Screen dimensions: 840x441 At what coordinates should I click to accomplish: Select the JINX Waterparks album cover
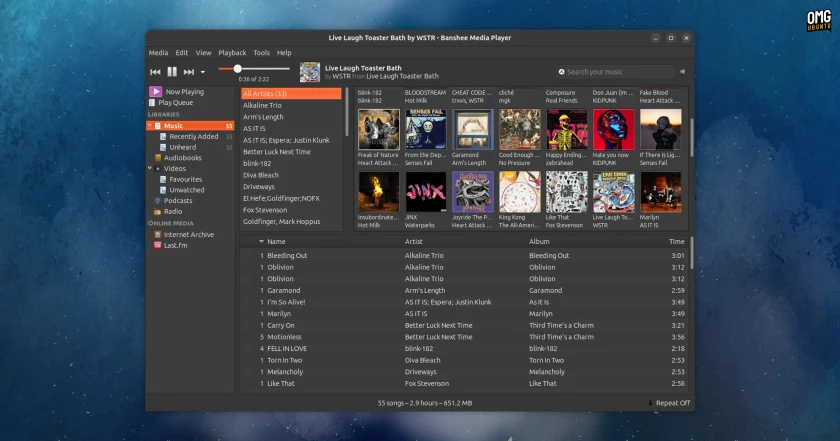425,192
